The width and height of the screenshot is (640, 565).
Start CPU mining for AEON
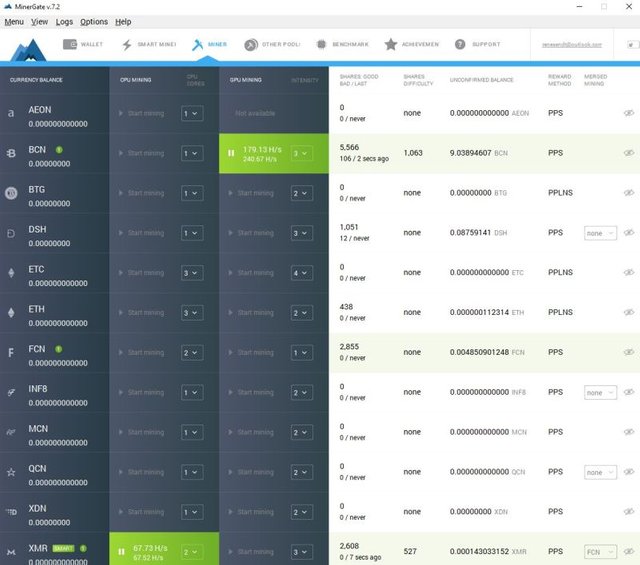pyautogui.click(x=141, y=113)
